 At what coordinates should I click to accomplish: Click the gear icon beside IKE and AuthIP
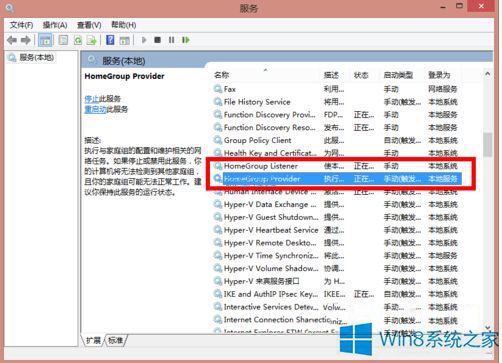[218, 294]
